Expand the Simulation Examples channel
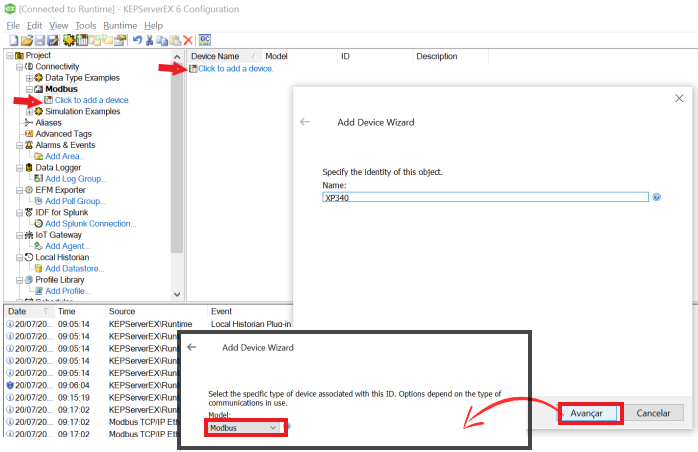This screenshot has width=698, height=452. 29,112
